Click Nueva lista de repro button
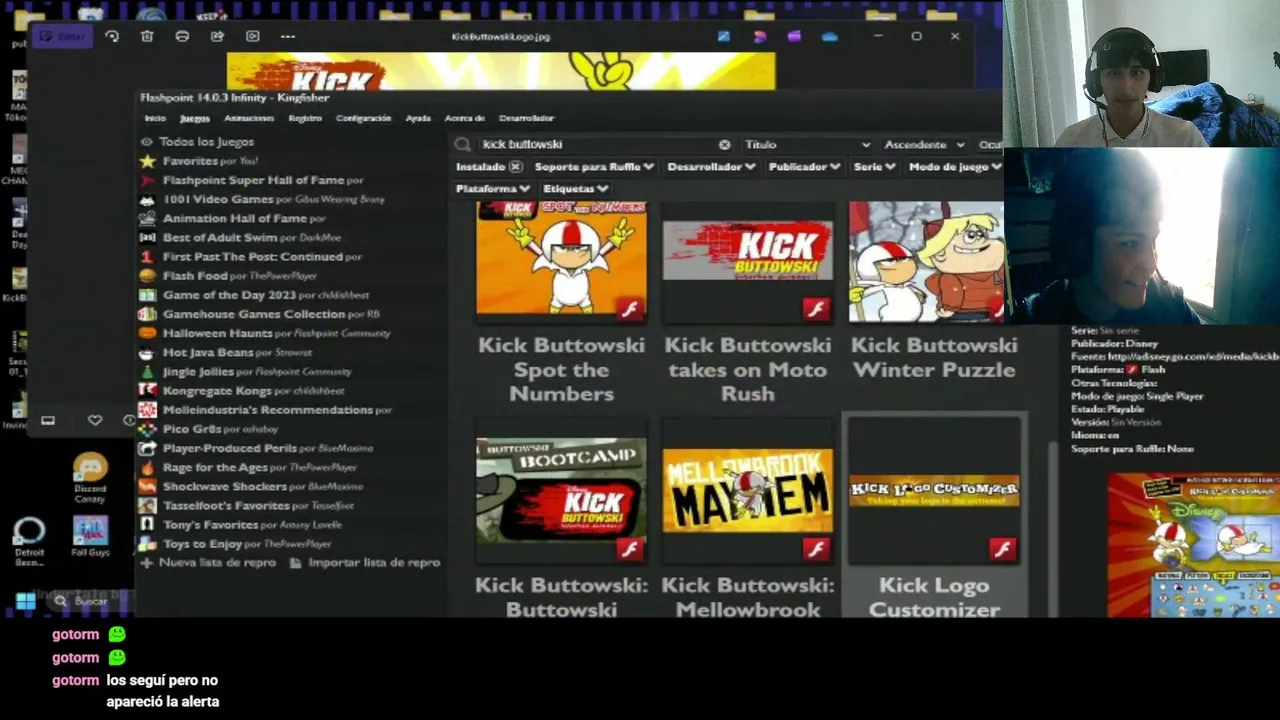 tap(208, 563)
